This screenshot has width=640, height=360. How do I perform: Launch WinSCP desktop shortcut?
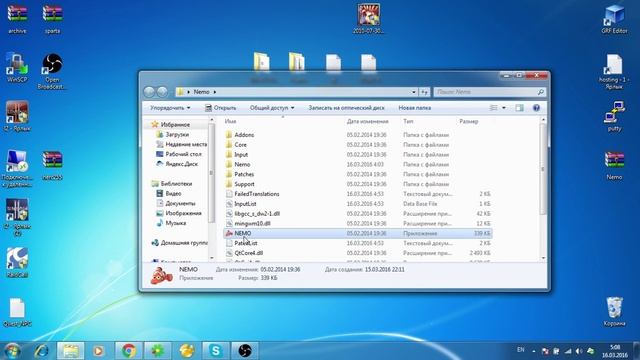17,67
